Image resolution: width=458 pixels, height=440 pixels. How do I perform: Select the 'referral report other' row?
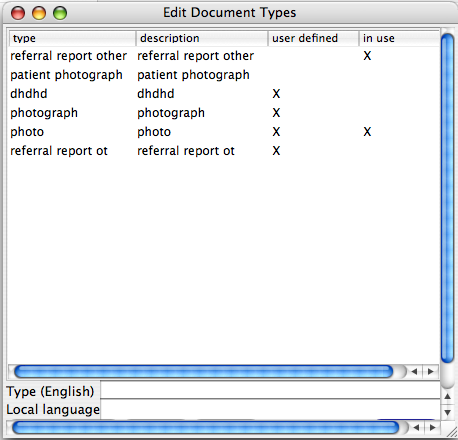point(224,56)
